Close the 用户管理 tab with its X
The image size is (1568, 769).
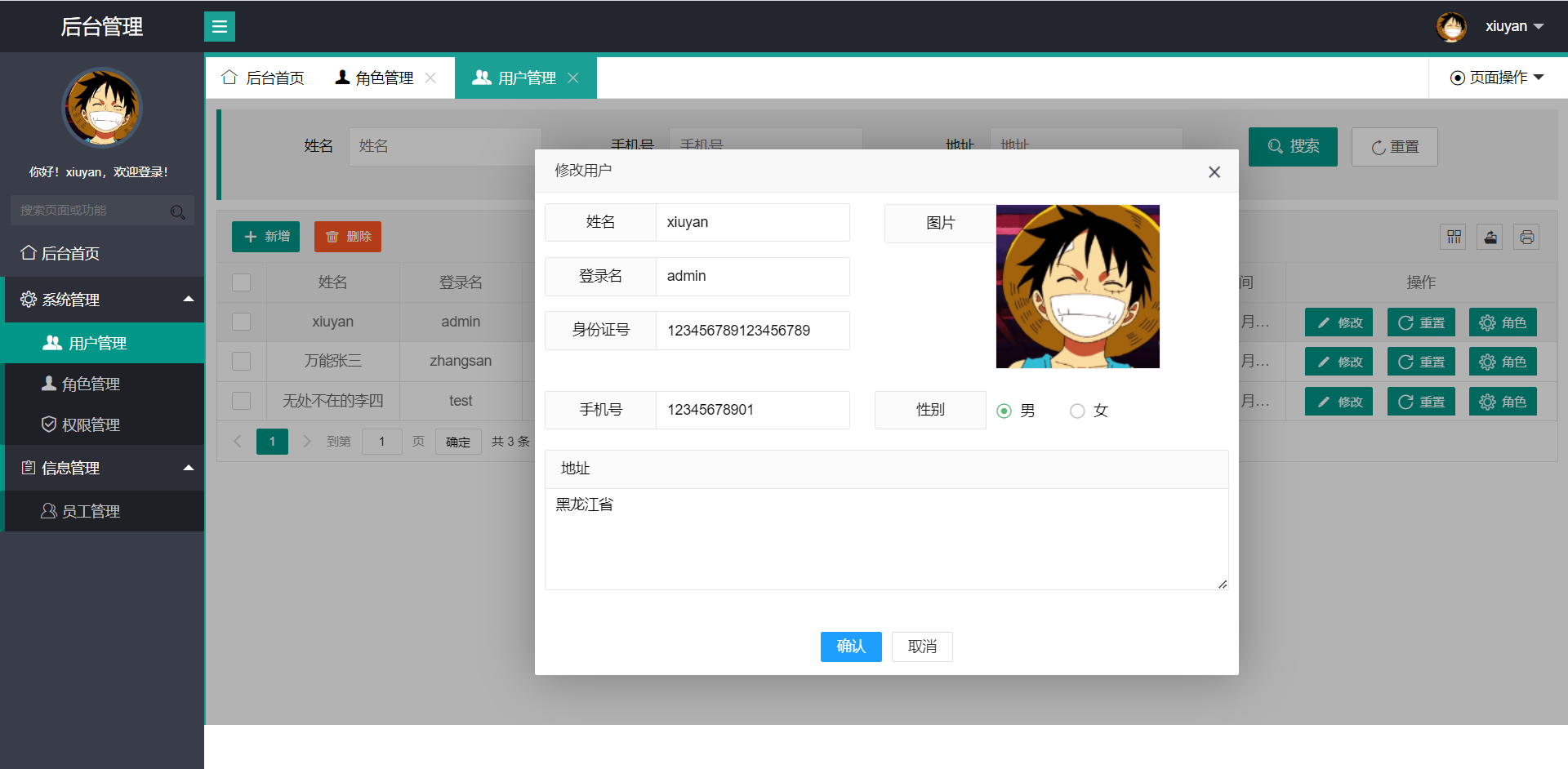(x=573, y=78)
